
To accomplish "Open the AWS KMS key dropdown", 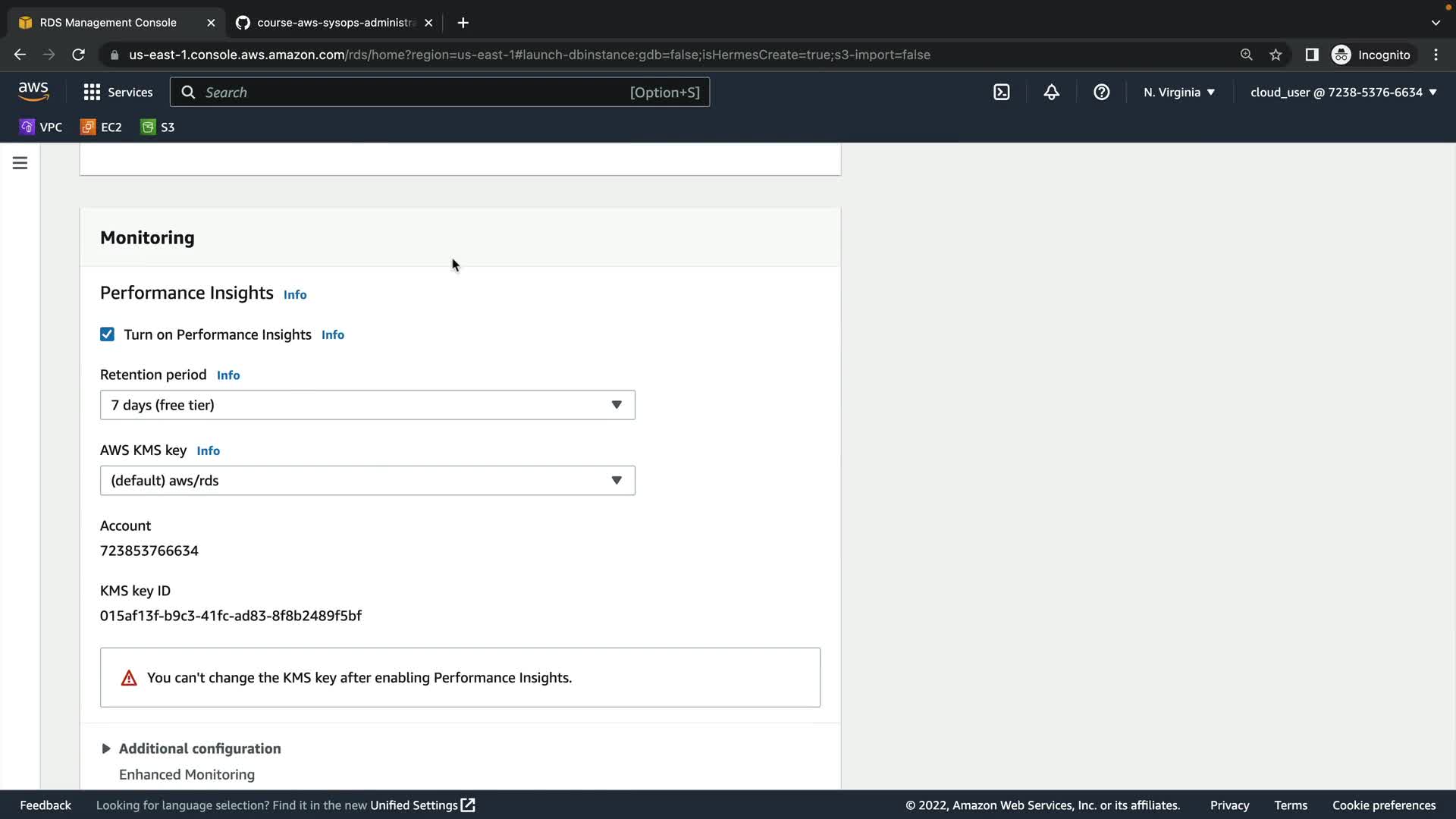I will (367, 480).
